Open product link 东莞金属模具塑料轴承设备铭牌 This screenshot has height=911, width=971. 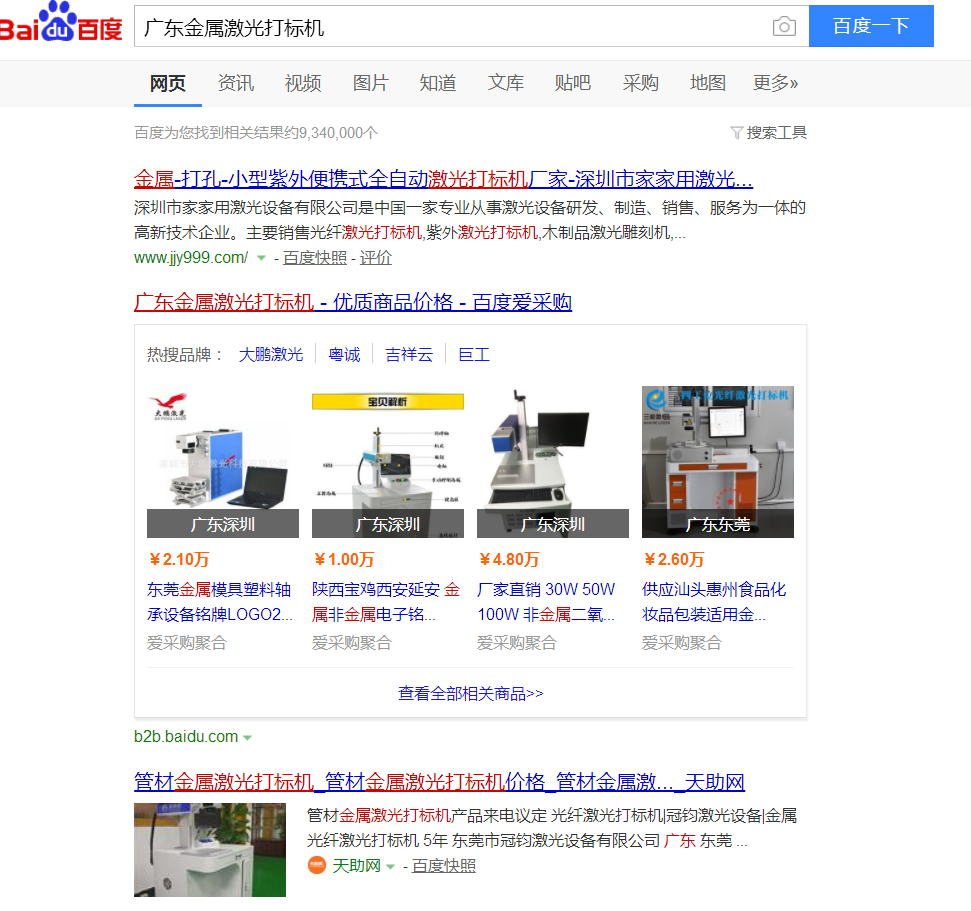coord(220,602)
